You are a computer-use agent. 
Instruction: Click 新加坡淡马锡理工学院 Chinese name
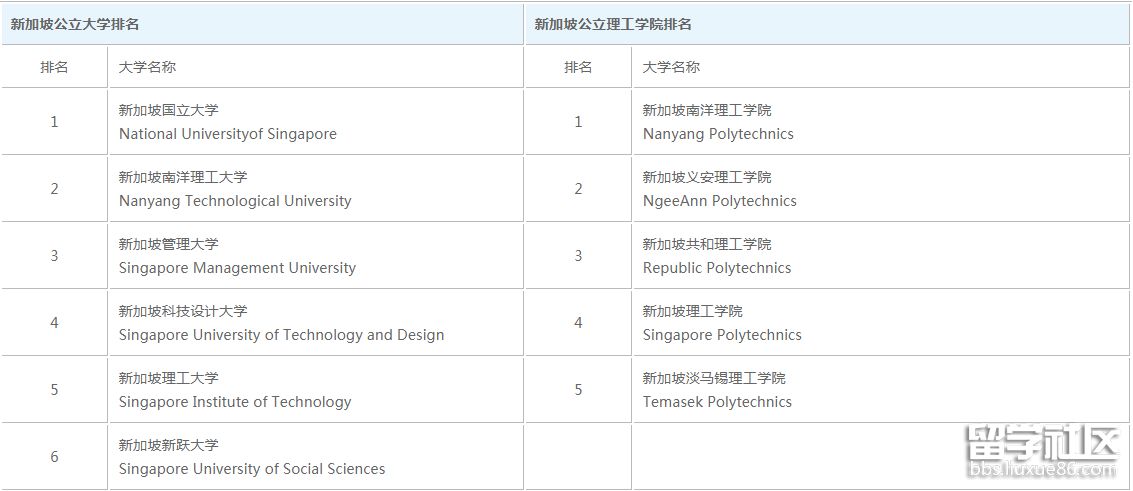pyautogui.click(x=714, y=378)
